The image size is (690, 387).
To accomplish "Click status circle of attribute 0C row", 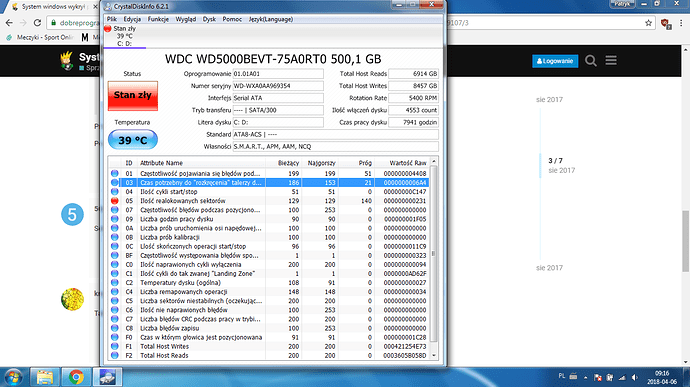I will pyautogui.click(x=115, y=246).
